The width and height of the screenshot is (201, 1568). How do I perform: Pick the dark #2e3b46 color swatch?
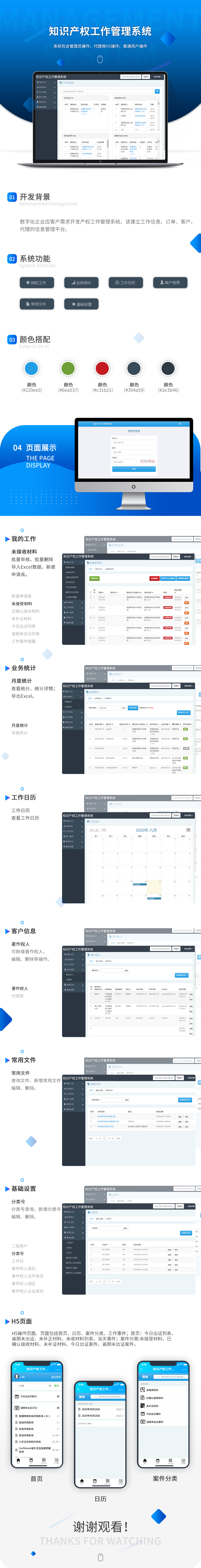168,368
